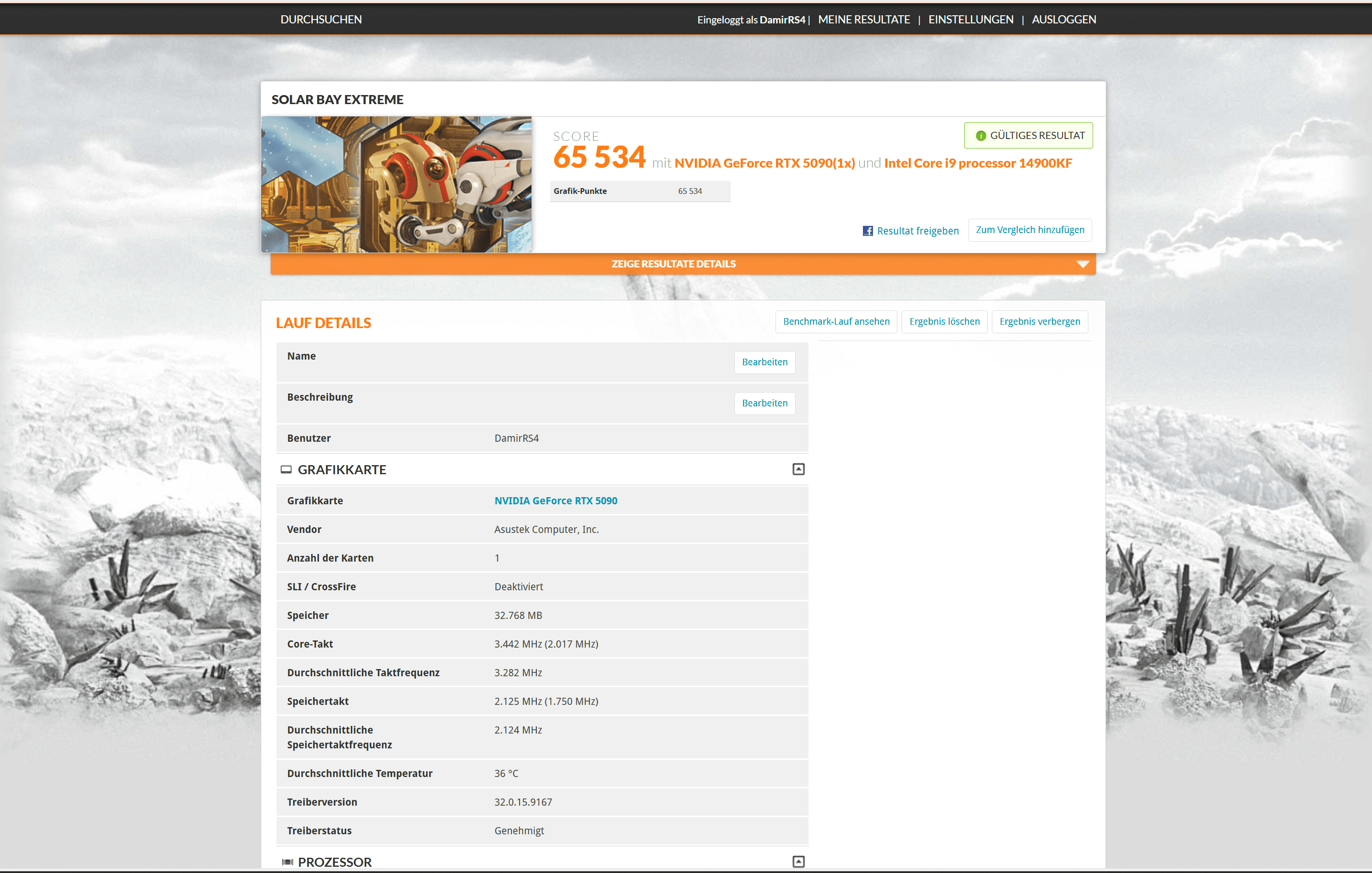Click the Solar Bay Extreme benchmark thumbnail
The height and width of the screenshot is (873, 1372).
[x=397, y=184]
